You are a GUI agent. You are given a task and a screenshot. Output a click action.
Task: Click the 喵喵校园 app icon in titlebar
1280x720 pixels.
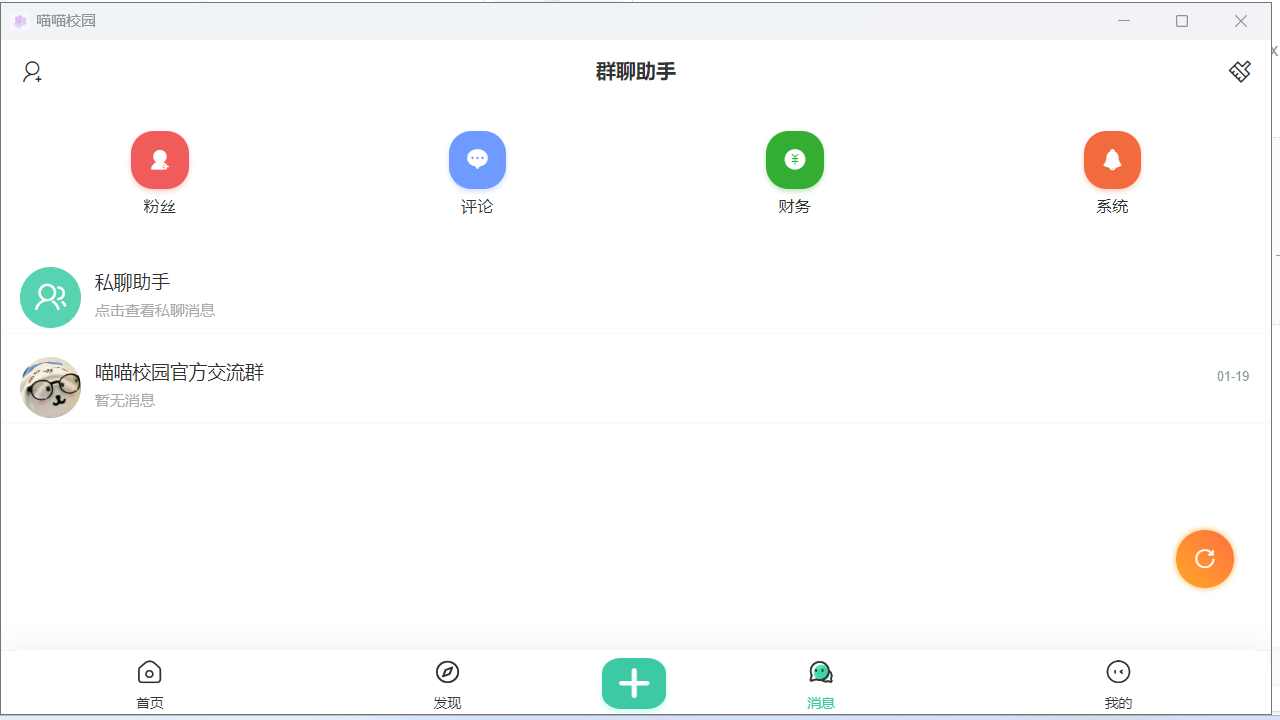(x=20, y=20)
